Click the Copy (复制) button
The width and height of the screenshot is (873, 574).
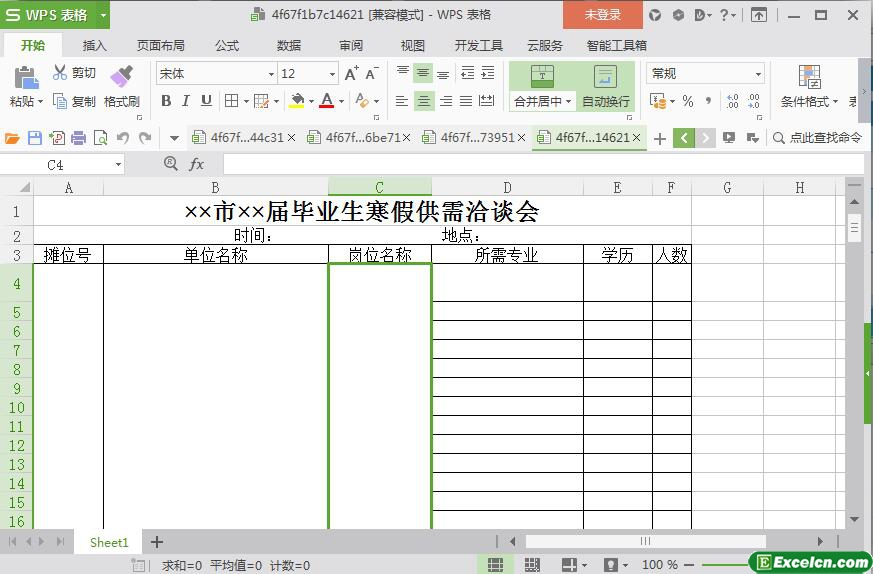[x=74, y=101]
